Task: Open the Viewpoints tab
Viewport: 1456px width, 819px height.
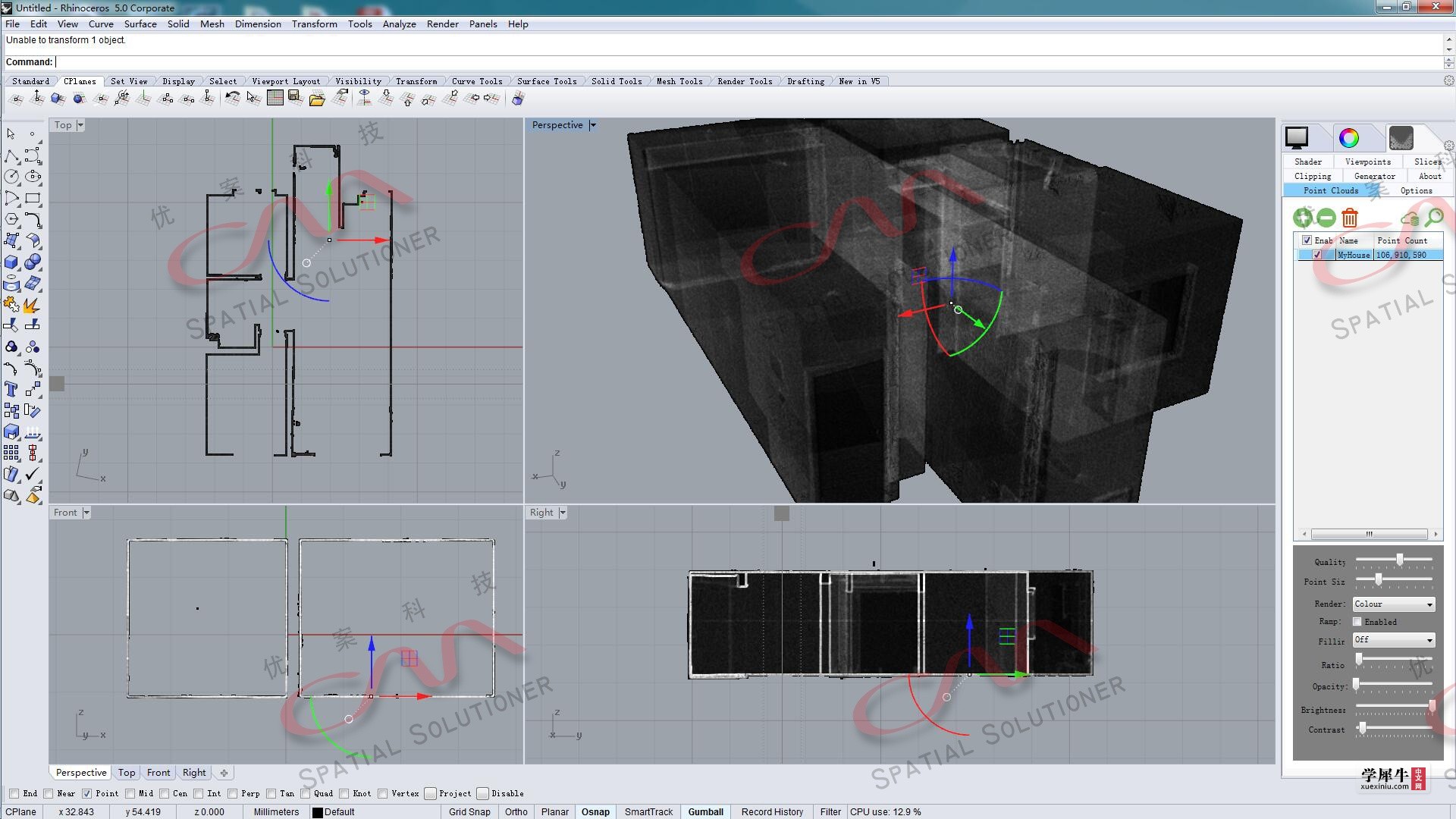Action: 1368,162
